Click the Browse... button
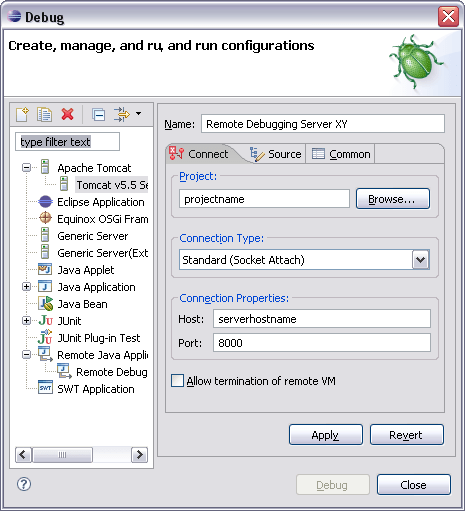Image resolution: width=465 pixels, height=511 pixels. [x=393, y=199]
